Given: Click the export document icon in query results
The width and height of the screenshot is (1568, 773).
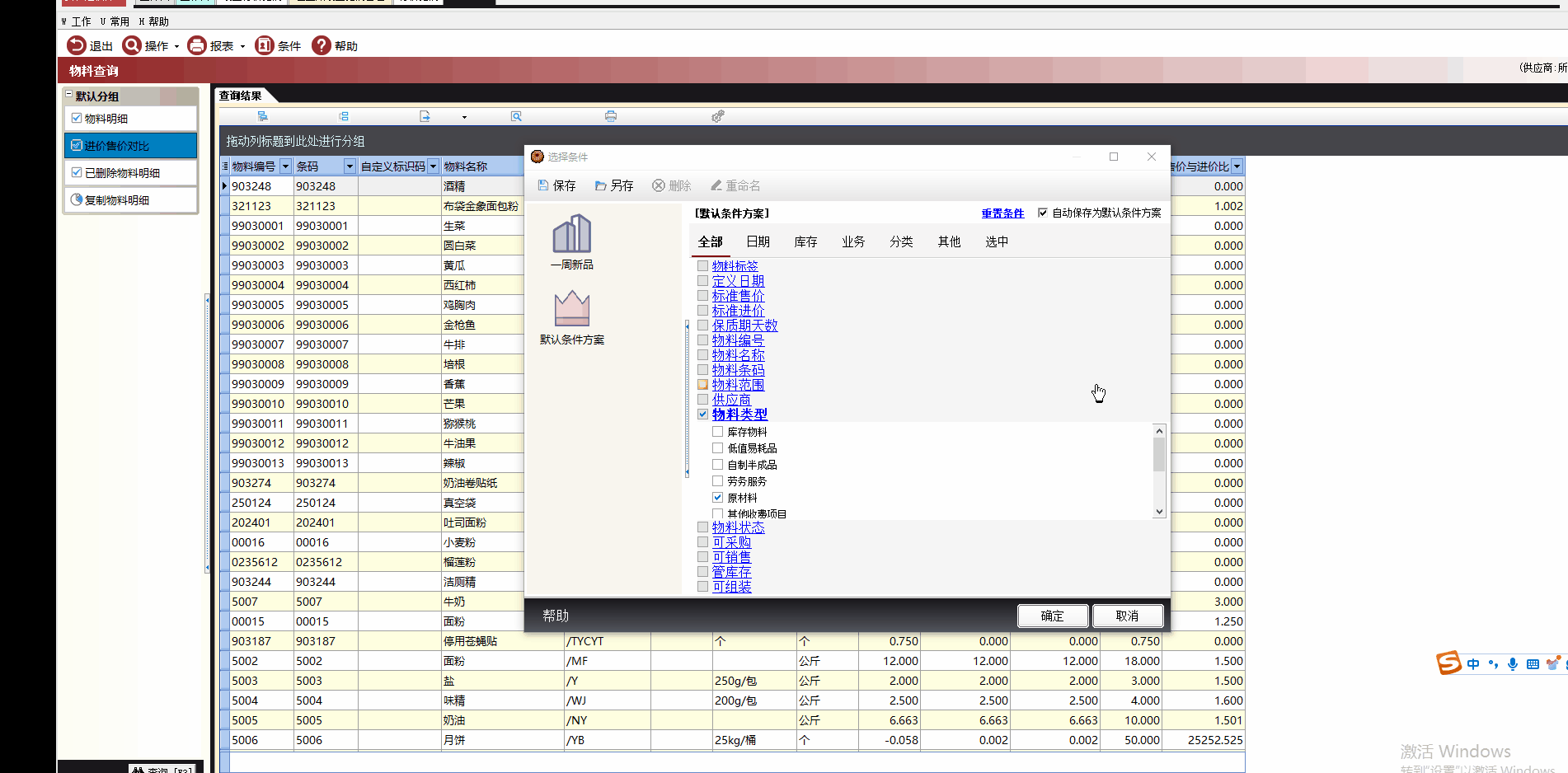Looking at the screenshot, I should coord(425,116).
